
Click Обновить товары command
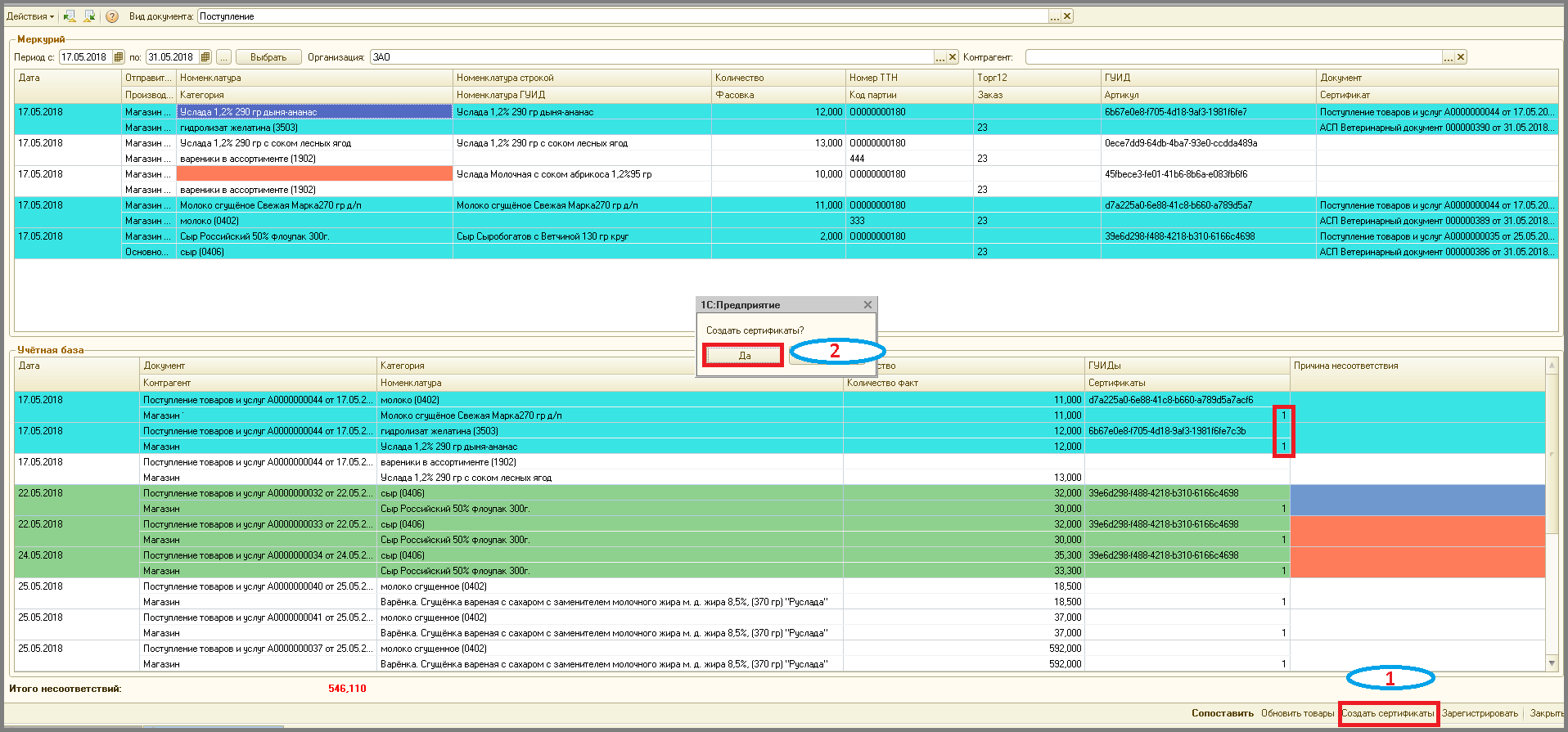[x=1297, y=713]
